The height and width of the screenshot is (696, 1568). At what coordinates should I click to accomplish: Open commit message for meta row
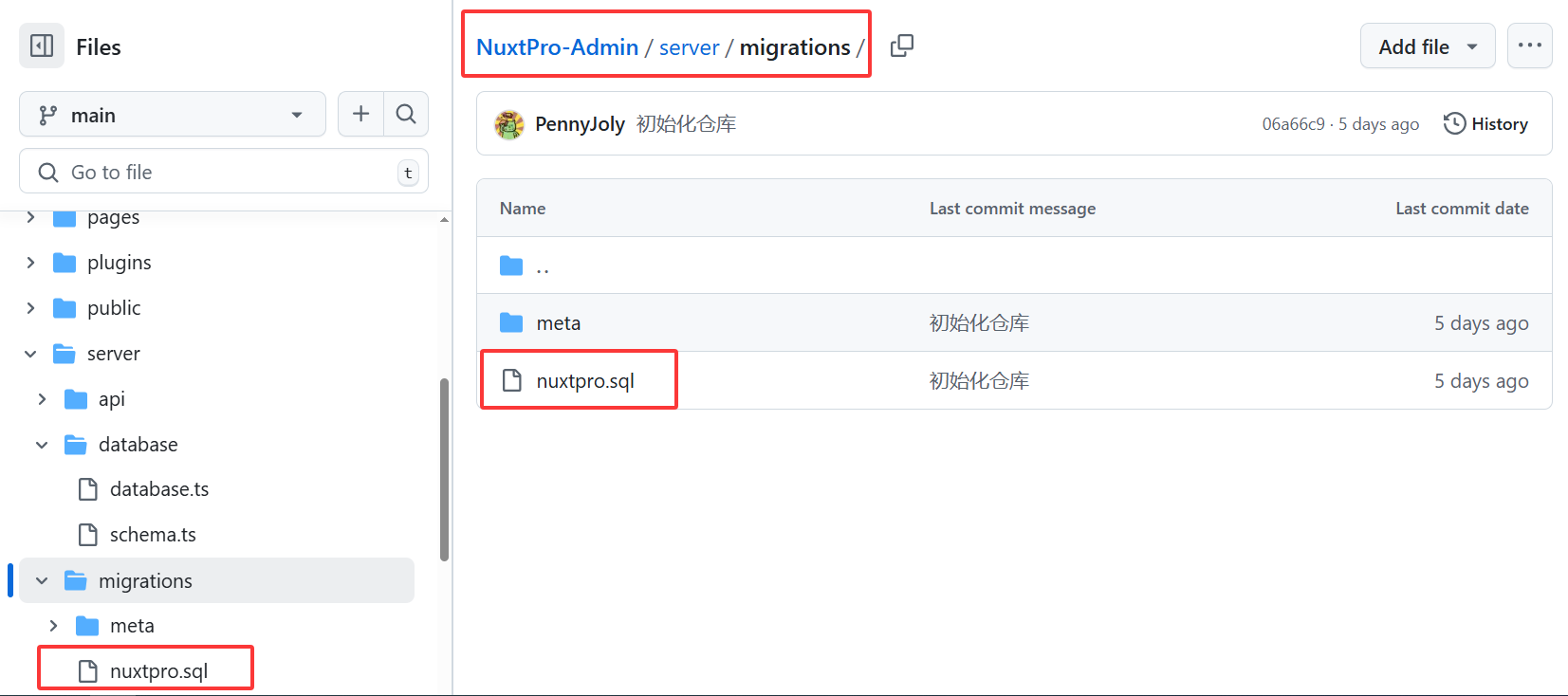coord(979,323)
